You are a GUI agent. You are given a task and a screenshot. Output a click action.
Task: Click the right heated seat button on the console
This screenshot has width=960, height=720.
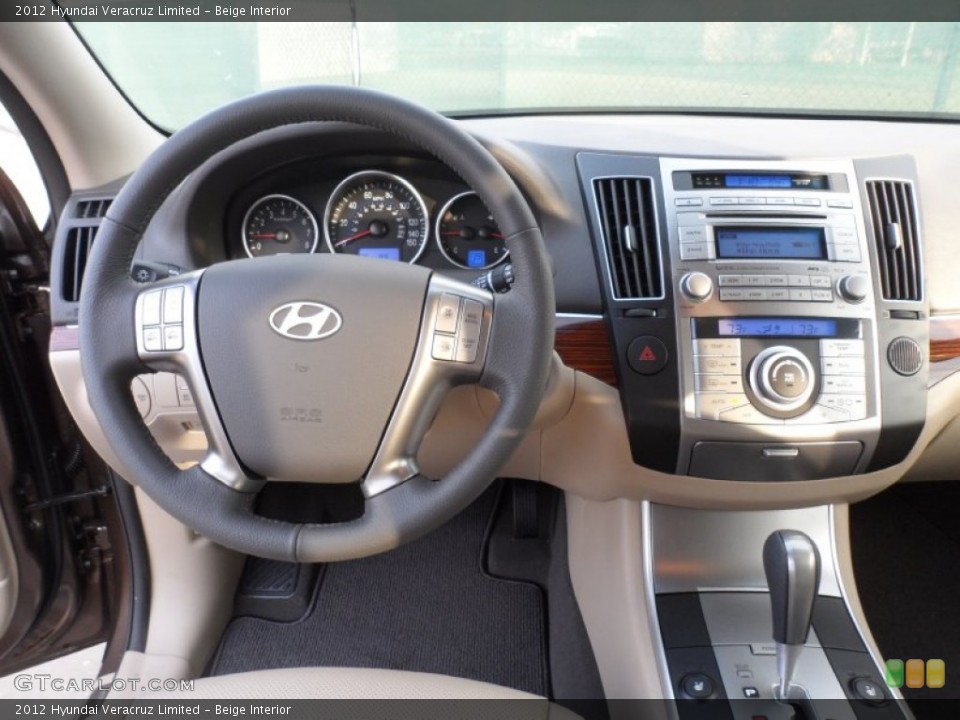tap(868, 689)
